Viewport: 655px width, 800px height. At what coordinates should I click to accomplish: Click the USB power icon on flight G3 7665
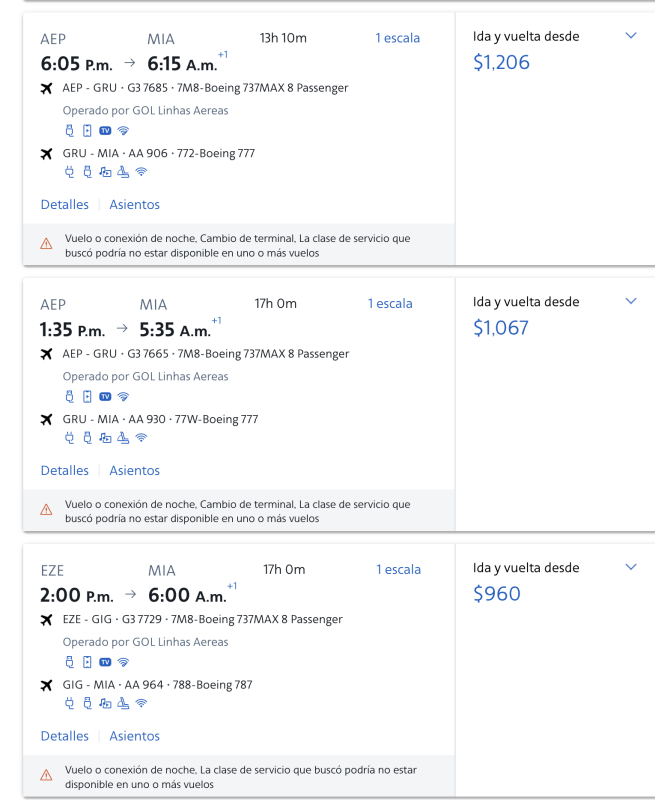point(70,397)
